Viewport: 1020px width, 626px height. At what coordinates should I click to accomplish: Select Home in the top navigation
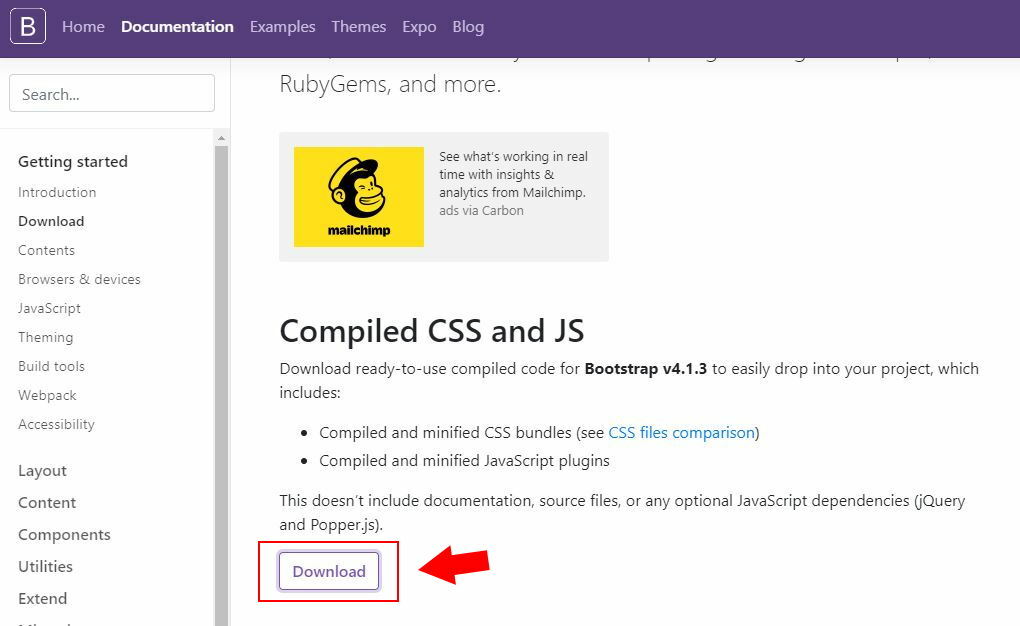tap(83, 27)
